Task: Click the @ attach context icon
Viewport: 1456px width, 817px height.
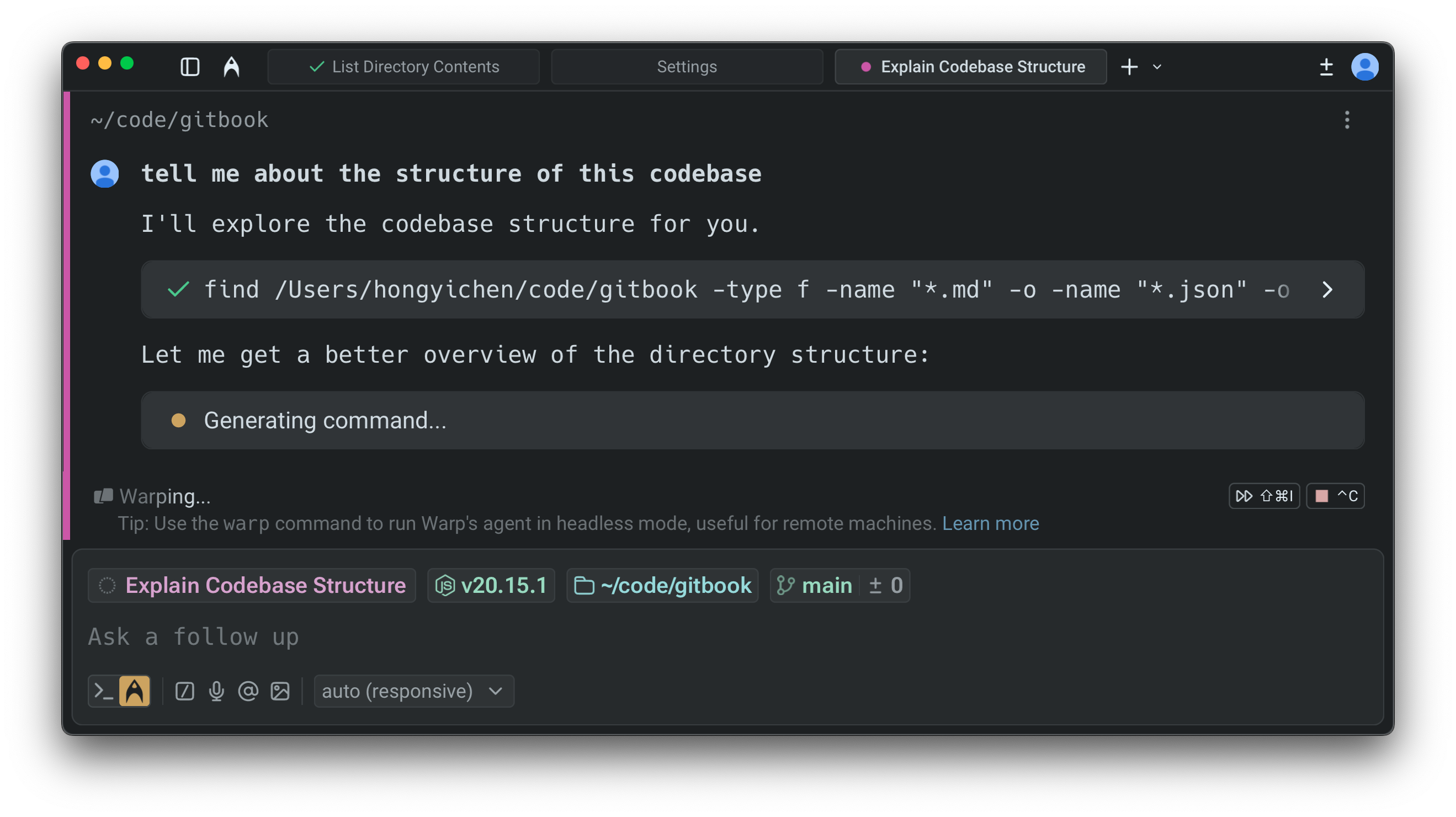Action: click(x=248, y=691)
